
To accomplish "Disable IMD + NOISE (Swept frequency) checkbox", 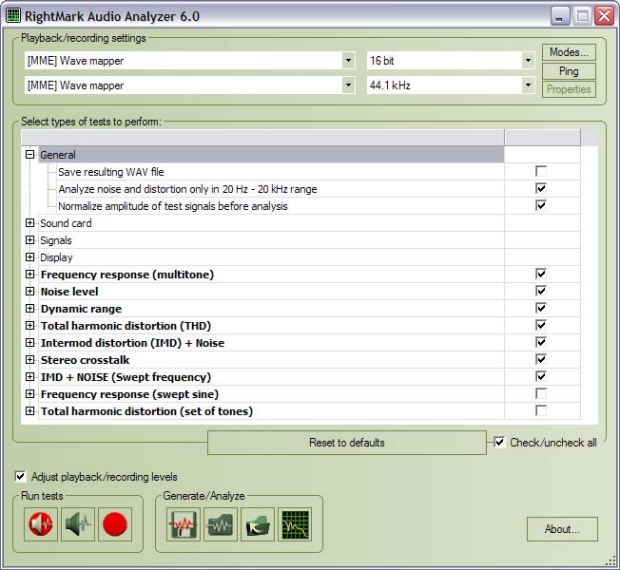I will pos(541,376).
